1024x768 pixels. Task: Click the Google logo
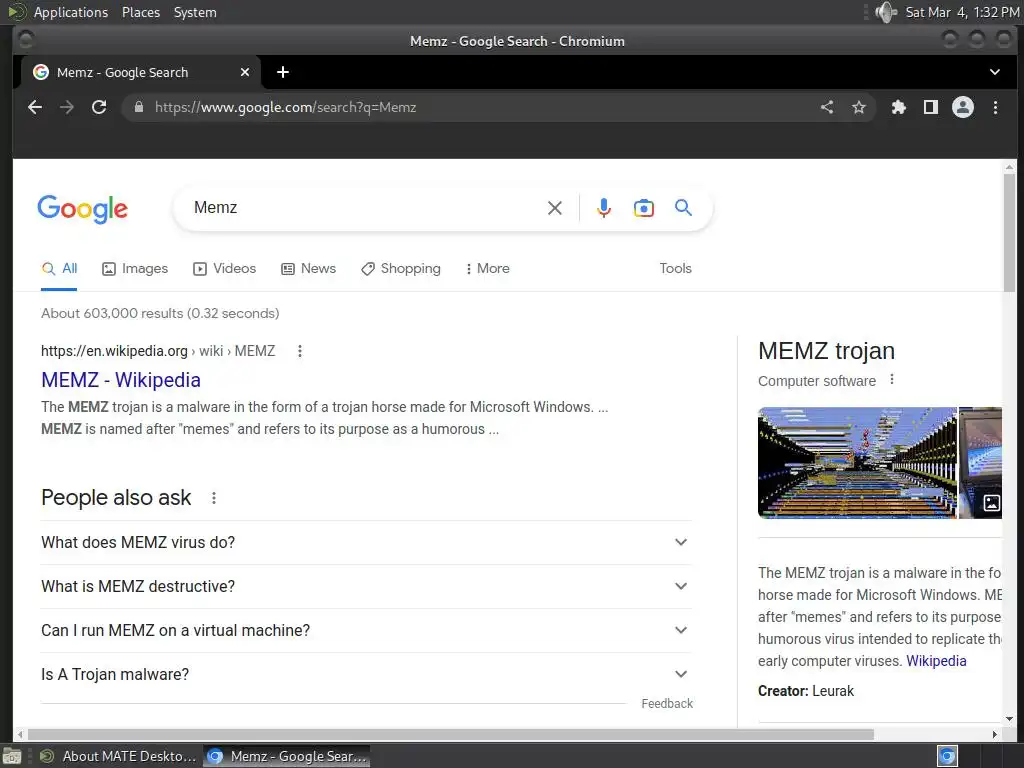82,209
